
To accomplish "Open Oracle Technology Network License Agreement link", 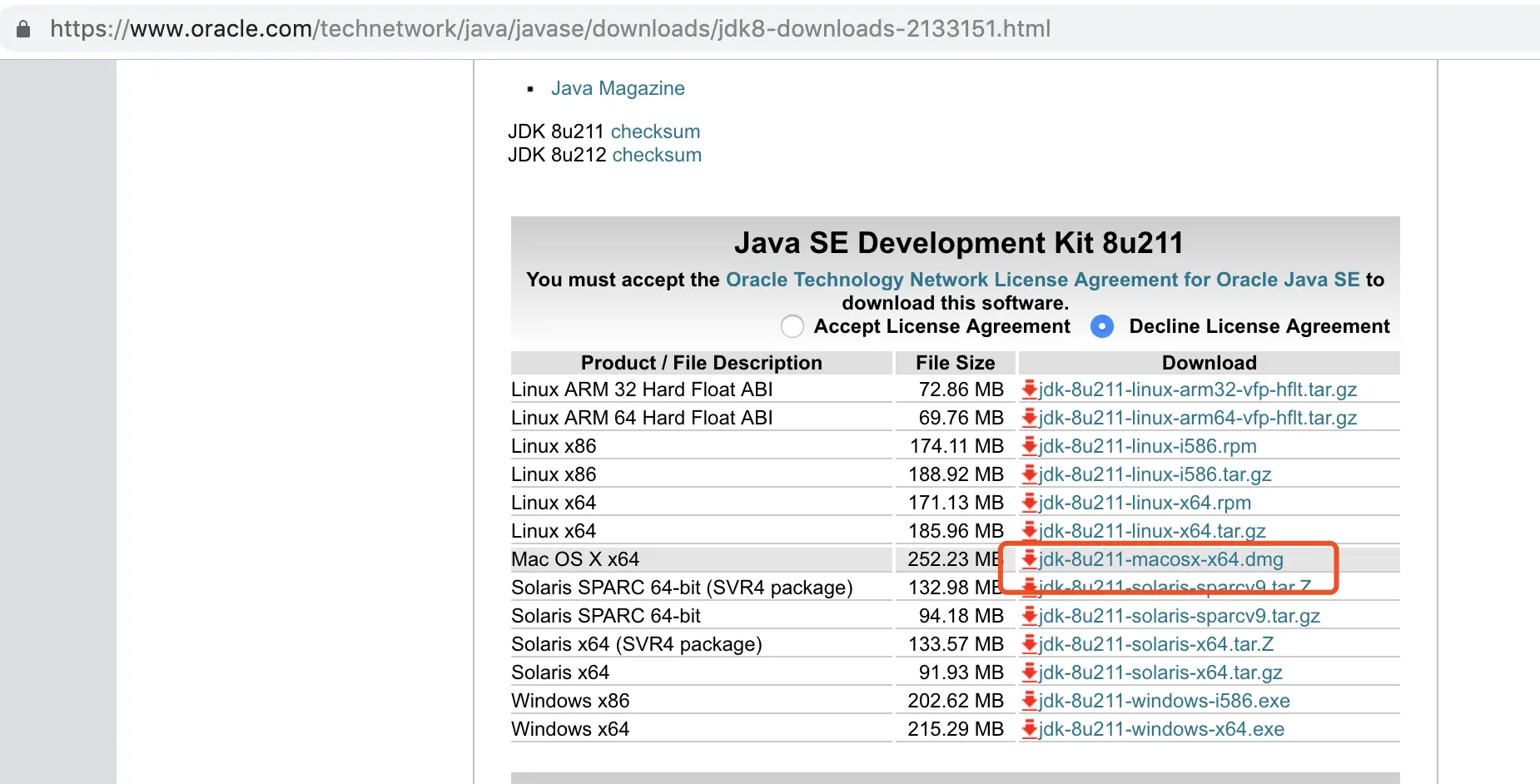I will pyautogui.click(x=1043, y=280).
